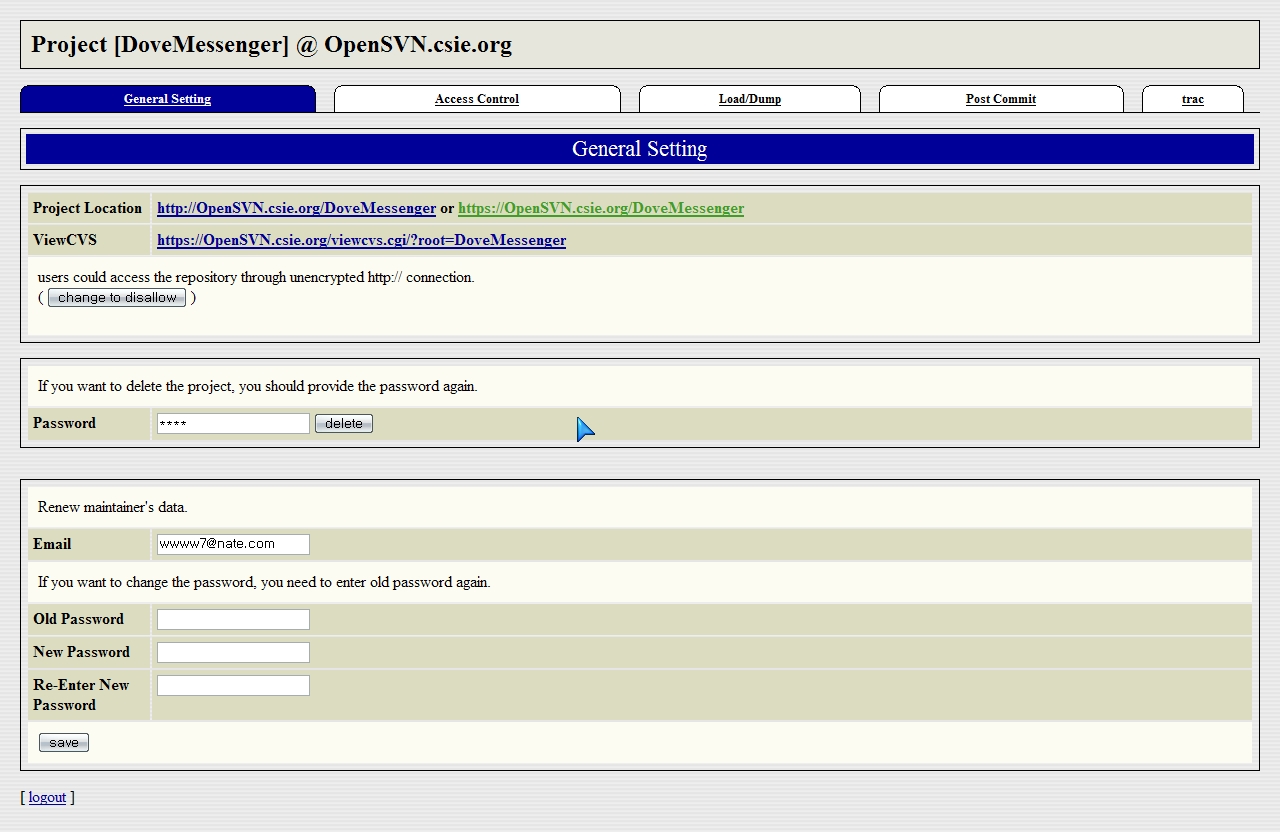This screenshot has height=832, width=1280.
Task: Click the Old Password label
Action: tap(78, 619)
